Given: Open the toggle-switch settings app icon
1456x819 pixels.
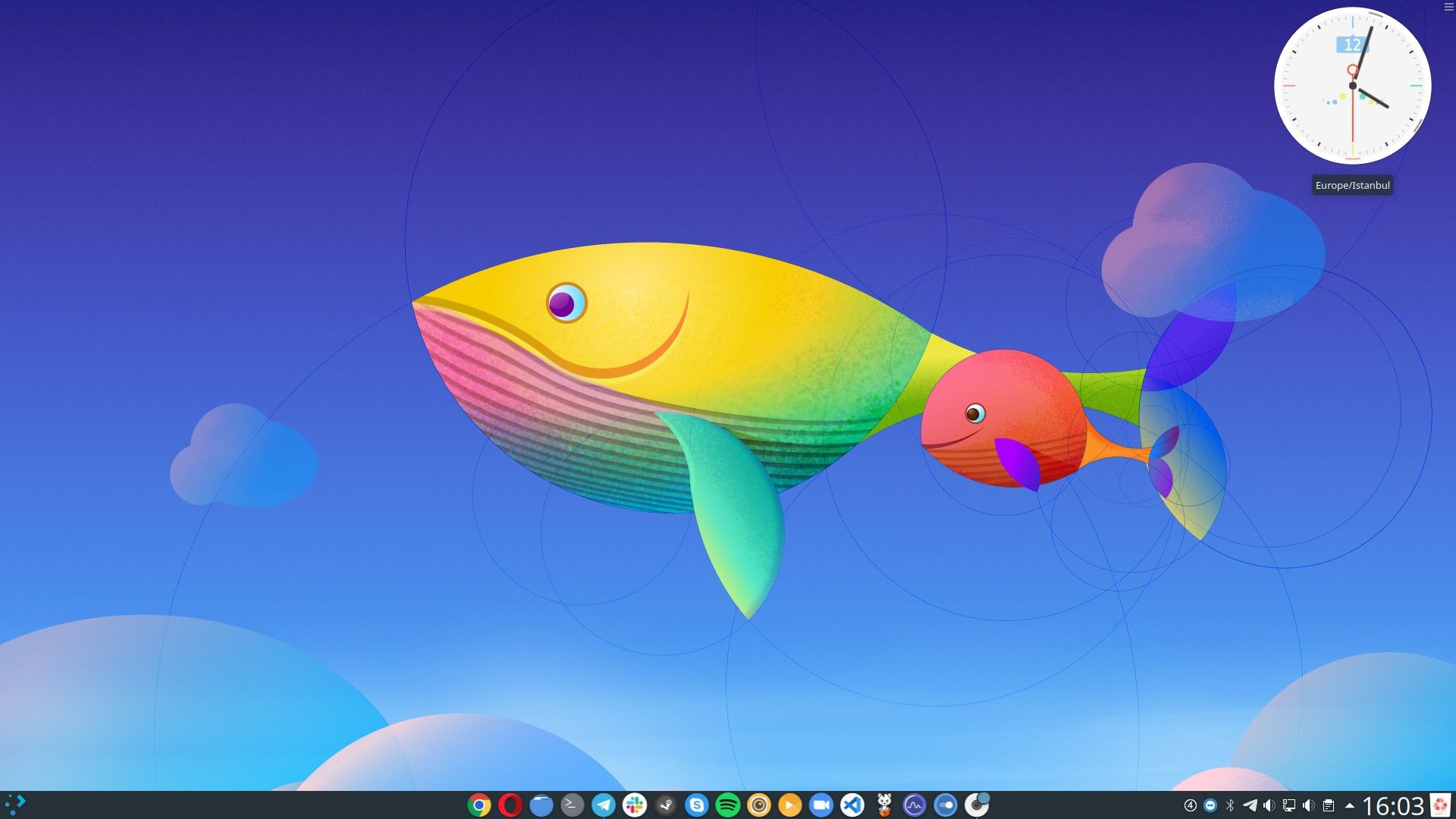Looking at the screenshot, I should pyautogui.click(x=946, y=805).
